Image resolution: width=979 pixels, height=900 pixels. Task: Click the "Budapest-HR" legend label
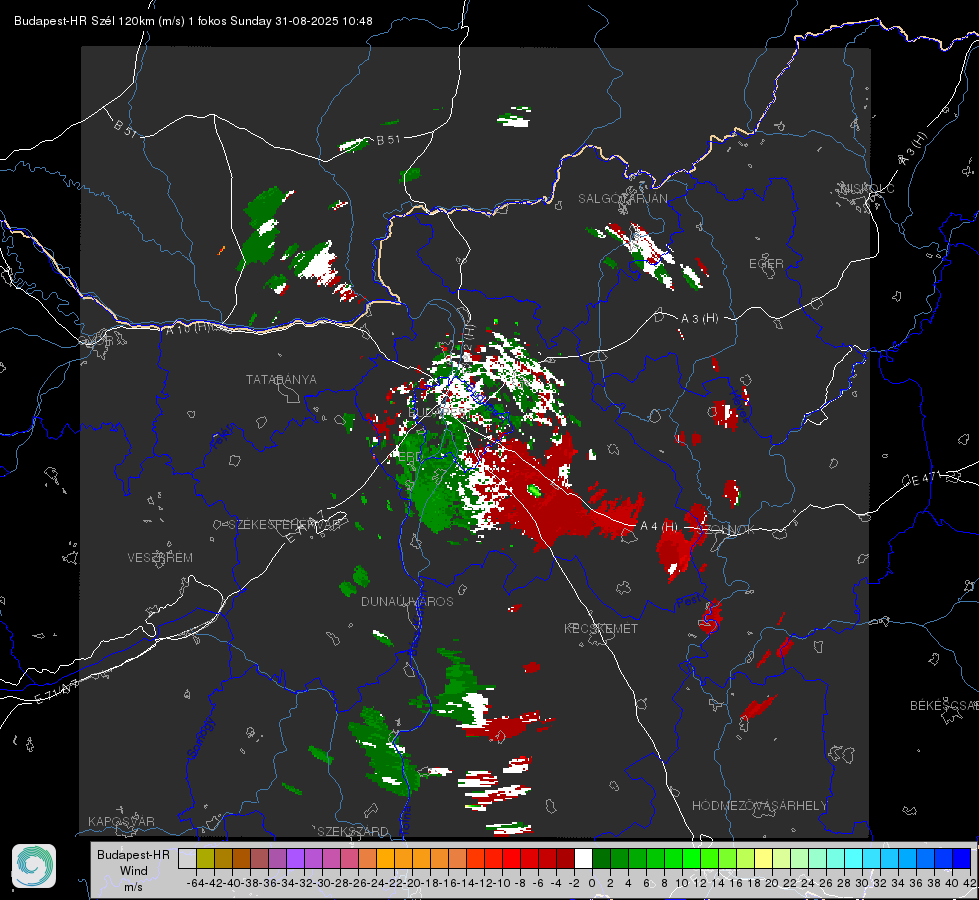click(x=133, y=854)
